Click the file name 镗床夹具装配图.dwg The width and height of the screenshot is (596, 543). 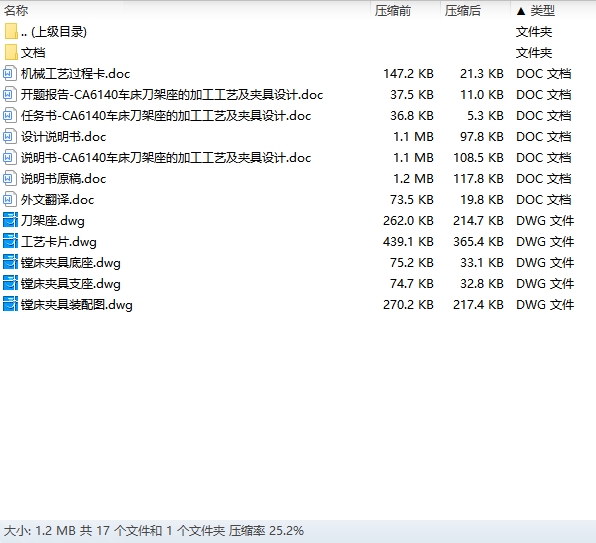coord(77,305)
